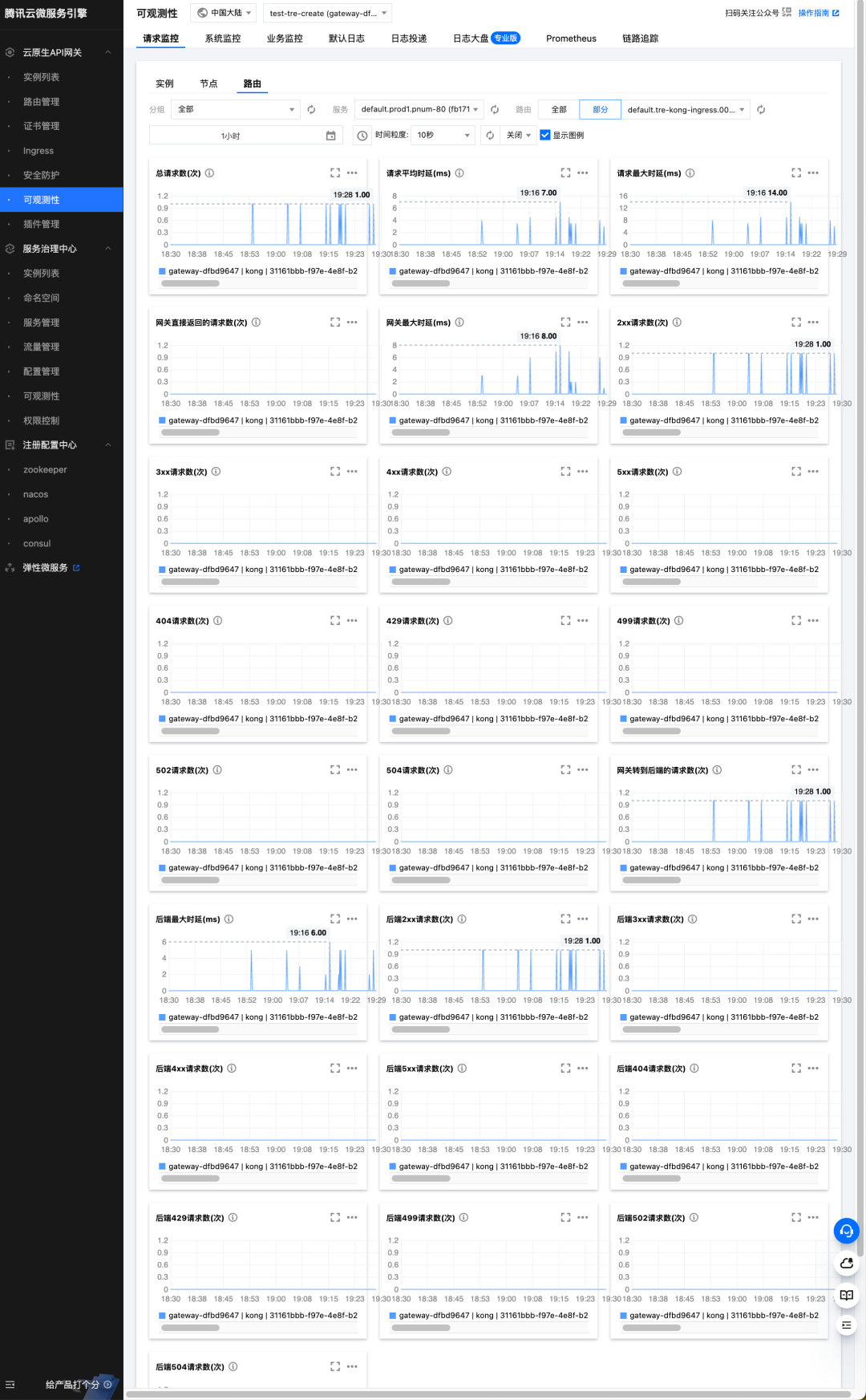The image size is (866, 1400).
Task: Expand 请求平均时延(ms) chart to fullscreen
Action: 565,173
